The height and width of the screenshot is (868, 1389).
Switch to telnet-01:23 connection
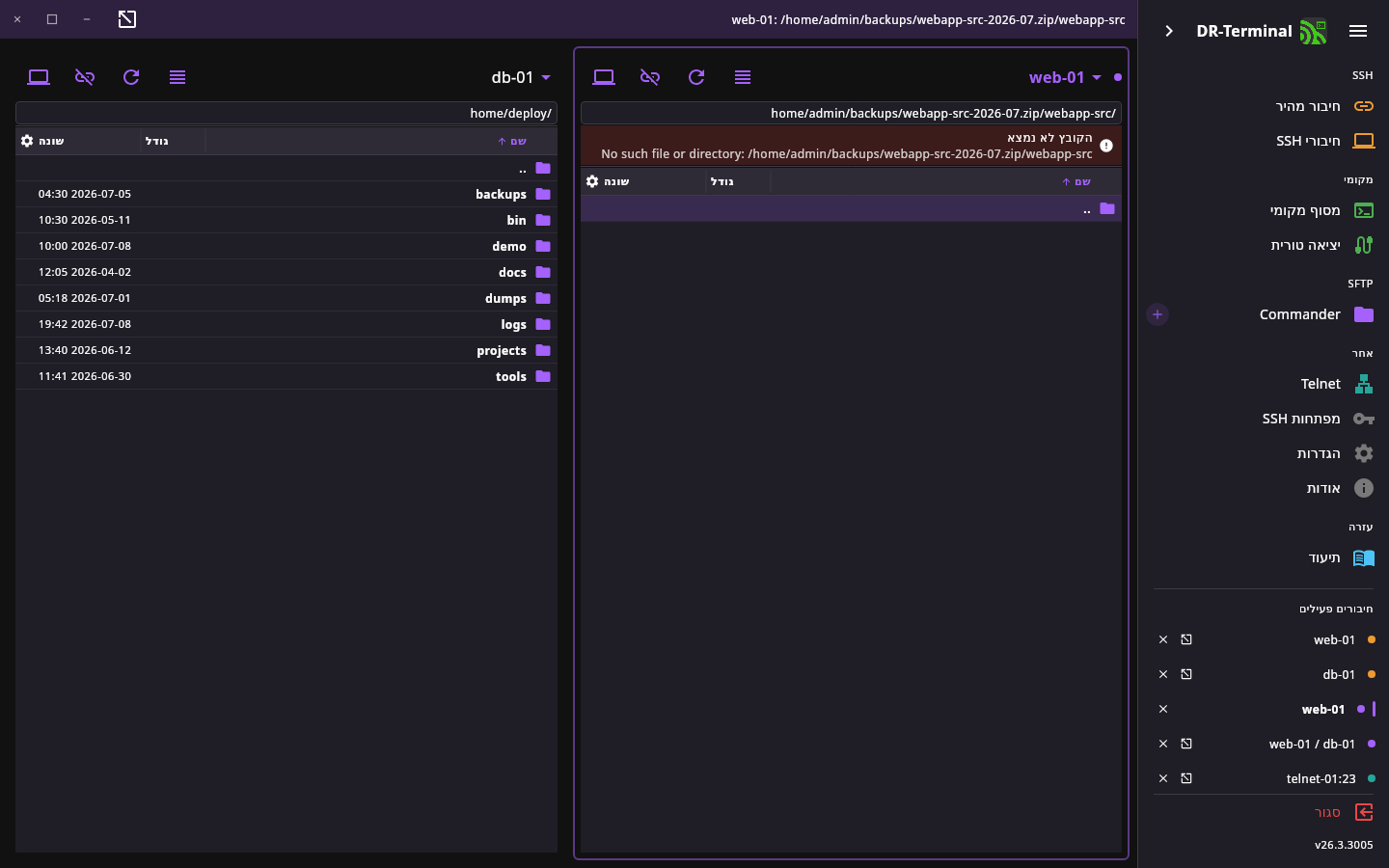tap(1321, 778)
